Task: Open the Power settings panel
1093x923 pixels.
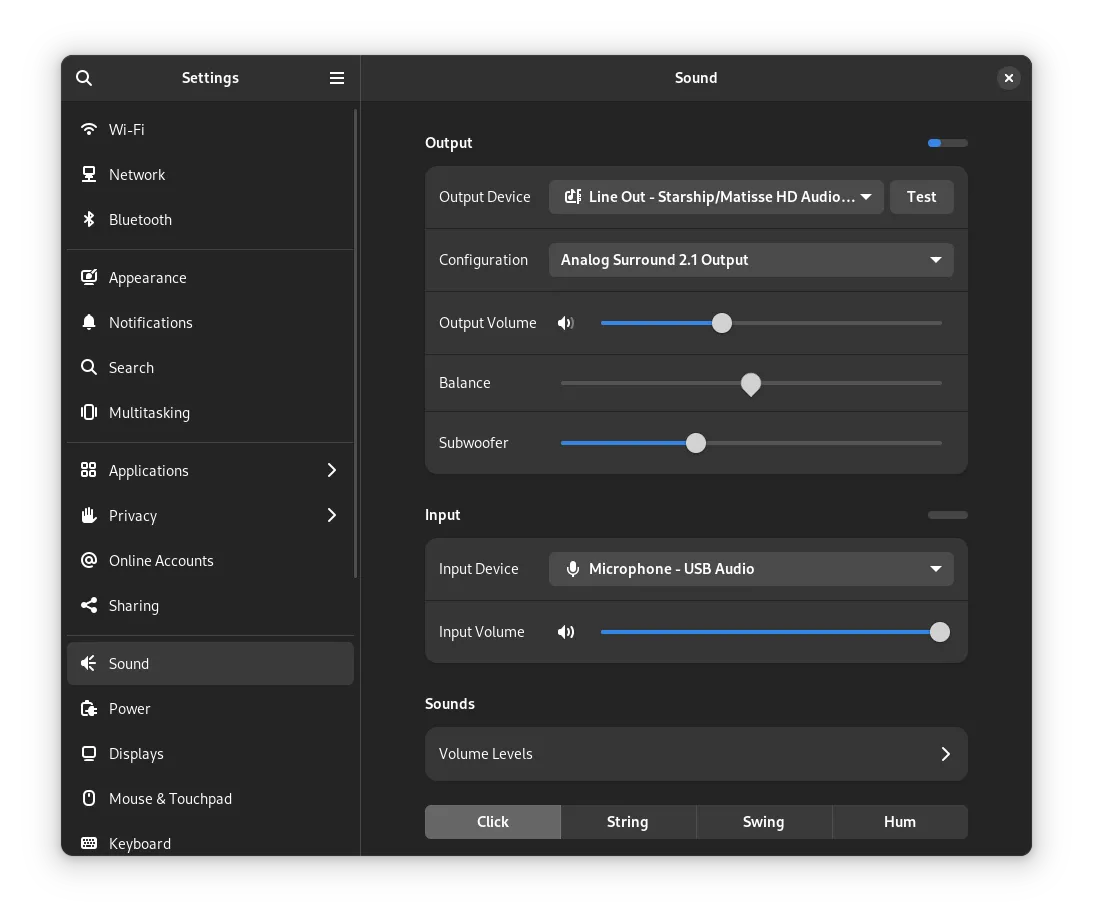Action: (x=129, y=709)
